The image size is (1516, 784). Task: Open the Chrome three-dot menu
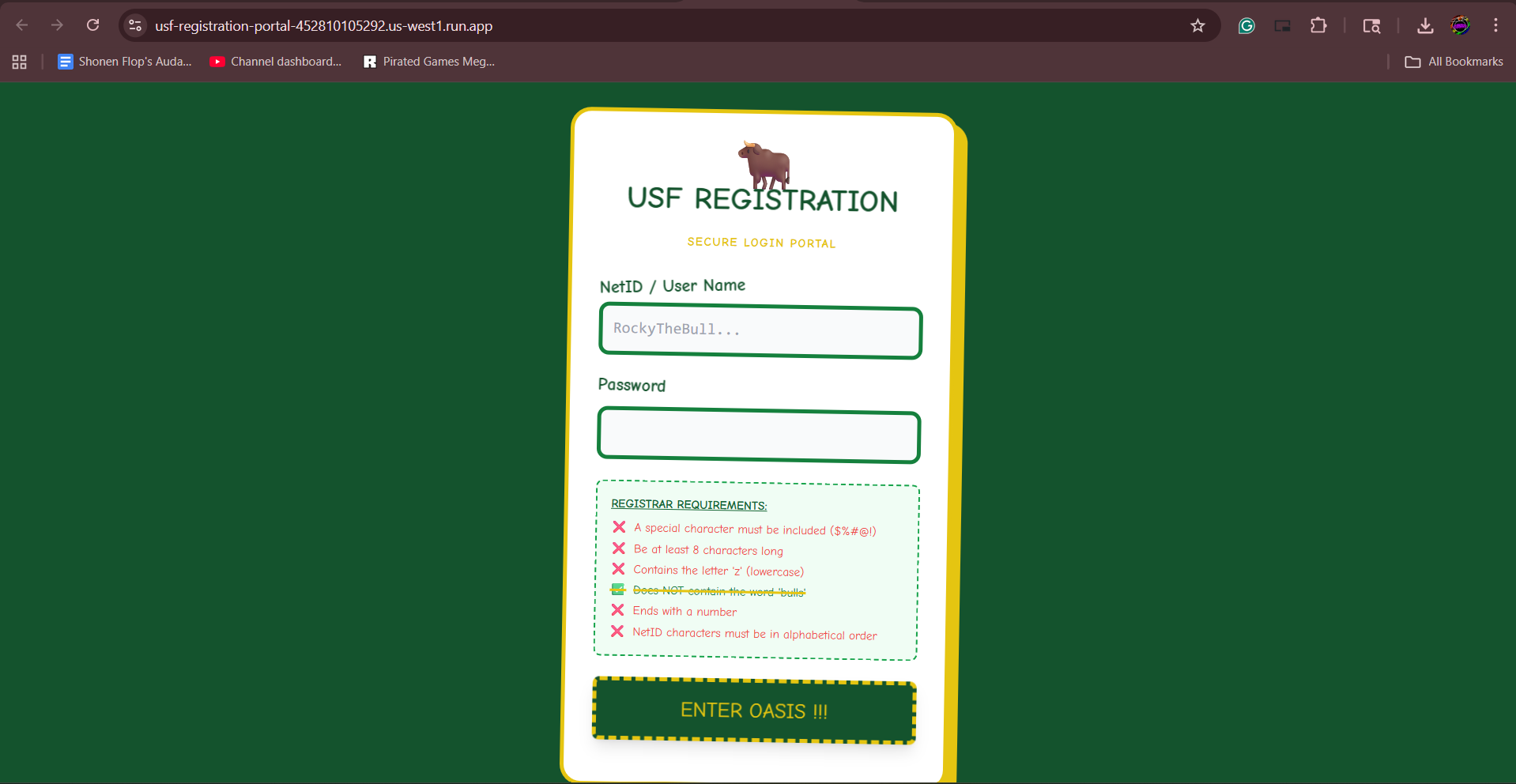coord(1495,25)
